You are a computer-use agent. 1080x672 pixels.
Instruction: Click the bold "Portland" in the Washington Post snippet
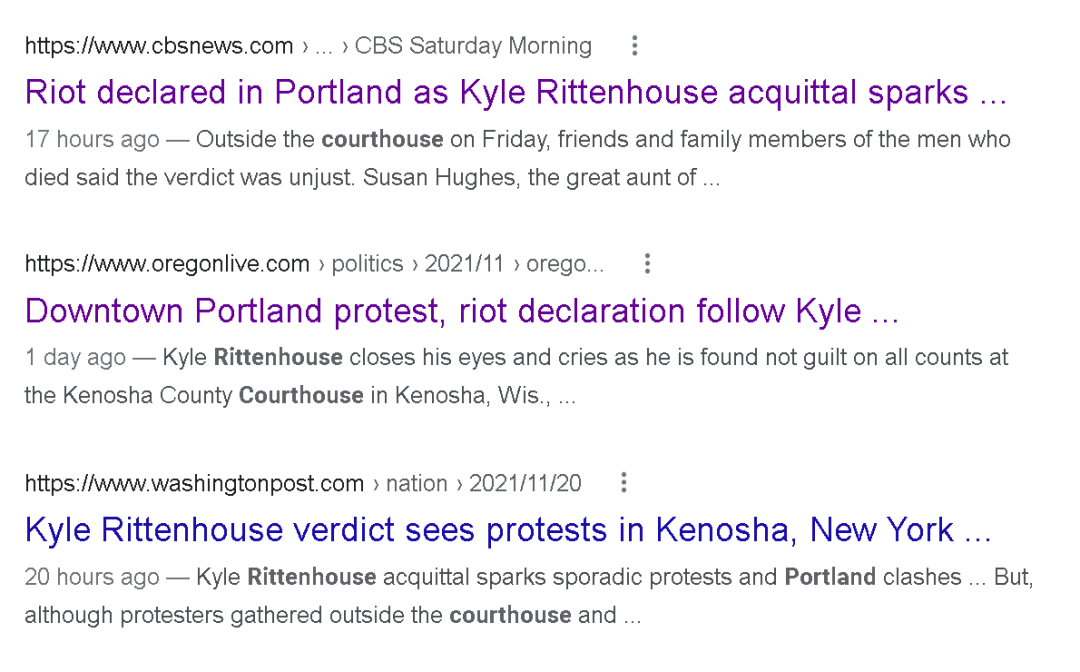pos(830,577)
